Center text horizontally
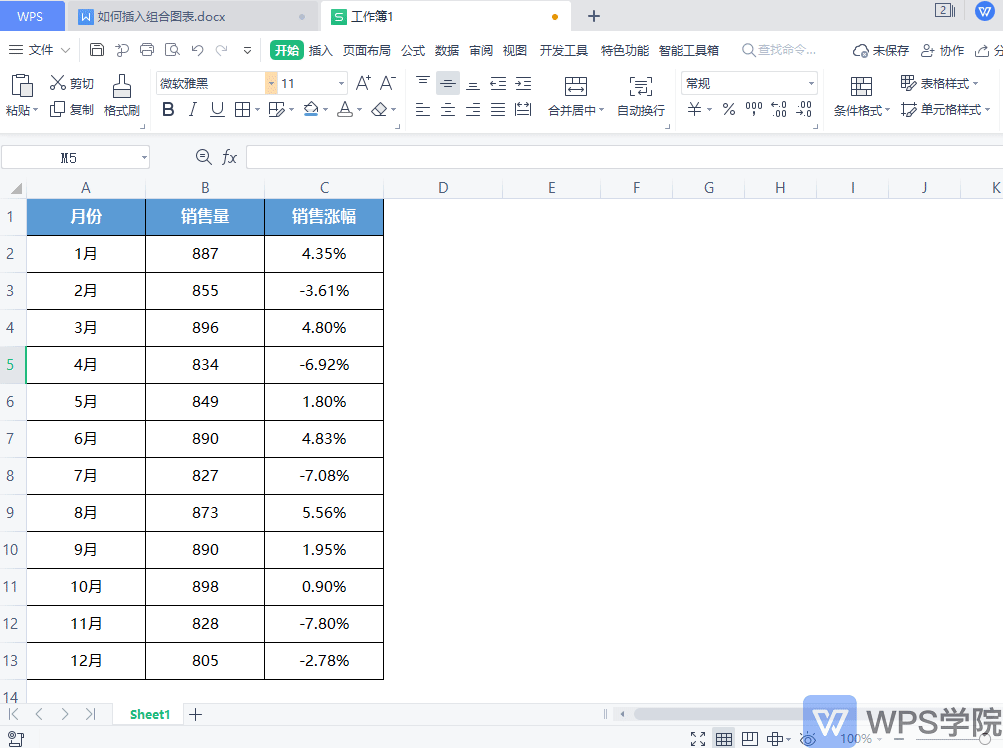1003x748 pixels. pos(448,109)
